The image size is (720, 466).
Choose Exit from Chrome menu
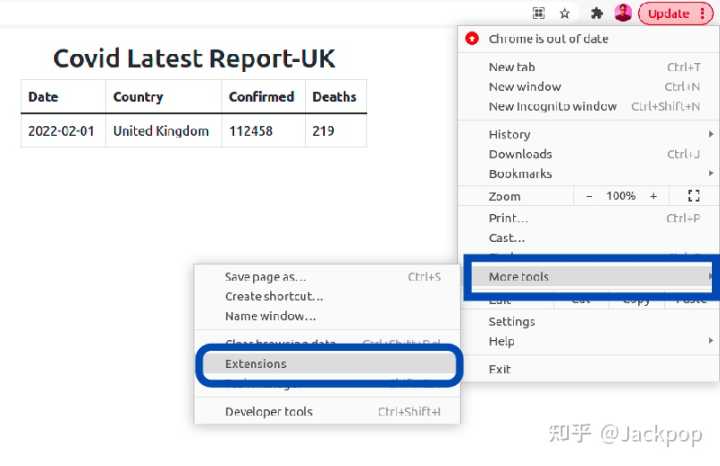(x=588, y=370)
